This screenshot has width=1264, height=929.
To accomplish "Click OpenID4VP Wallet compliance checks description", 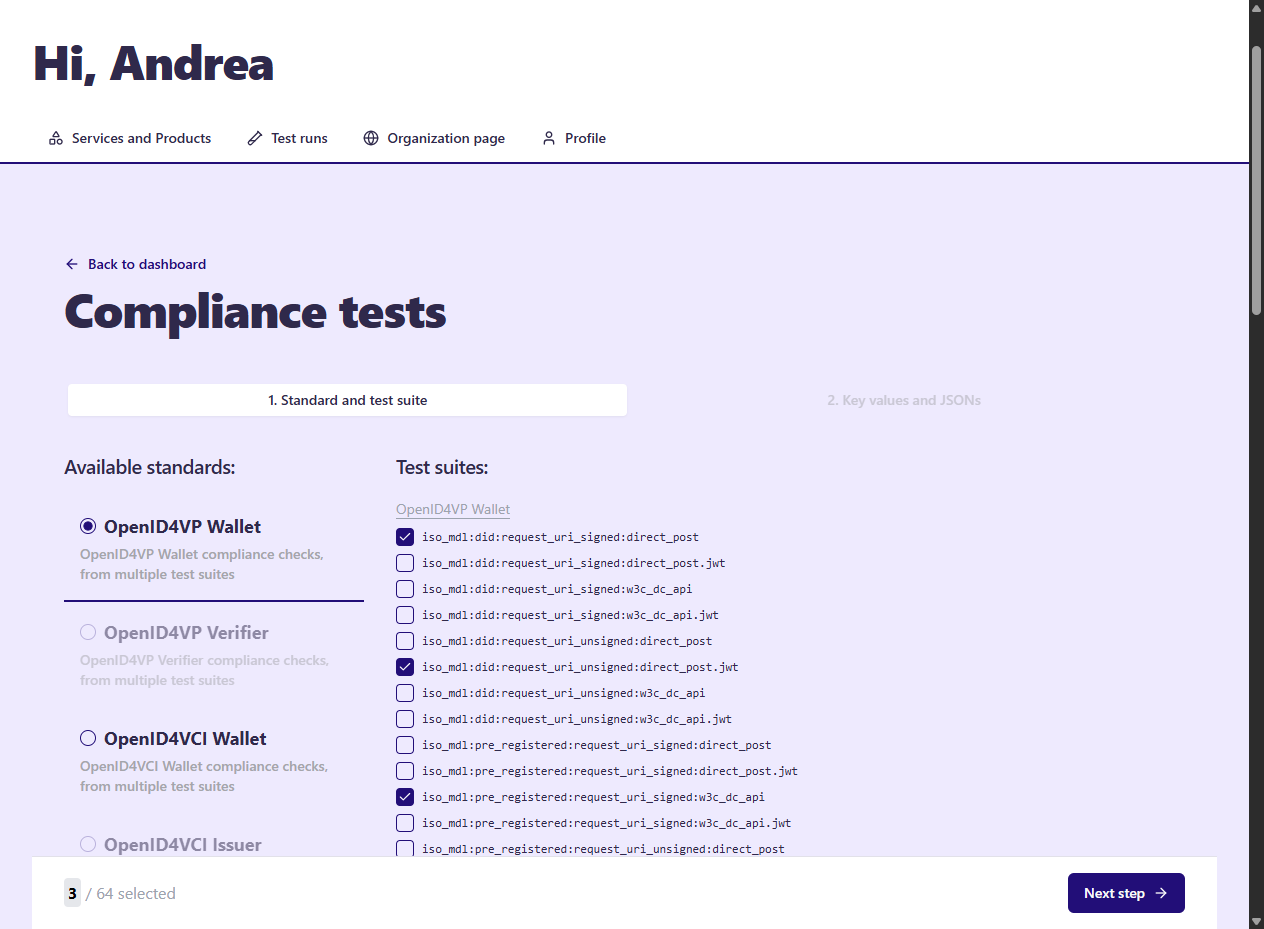I will point(201,564).
